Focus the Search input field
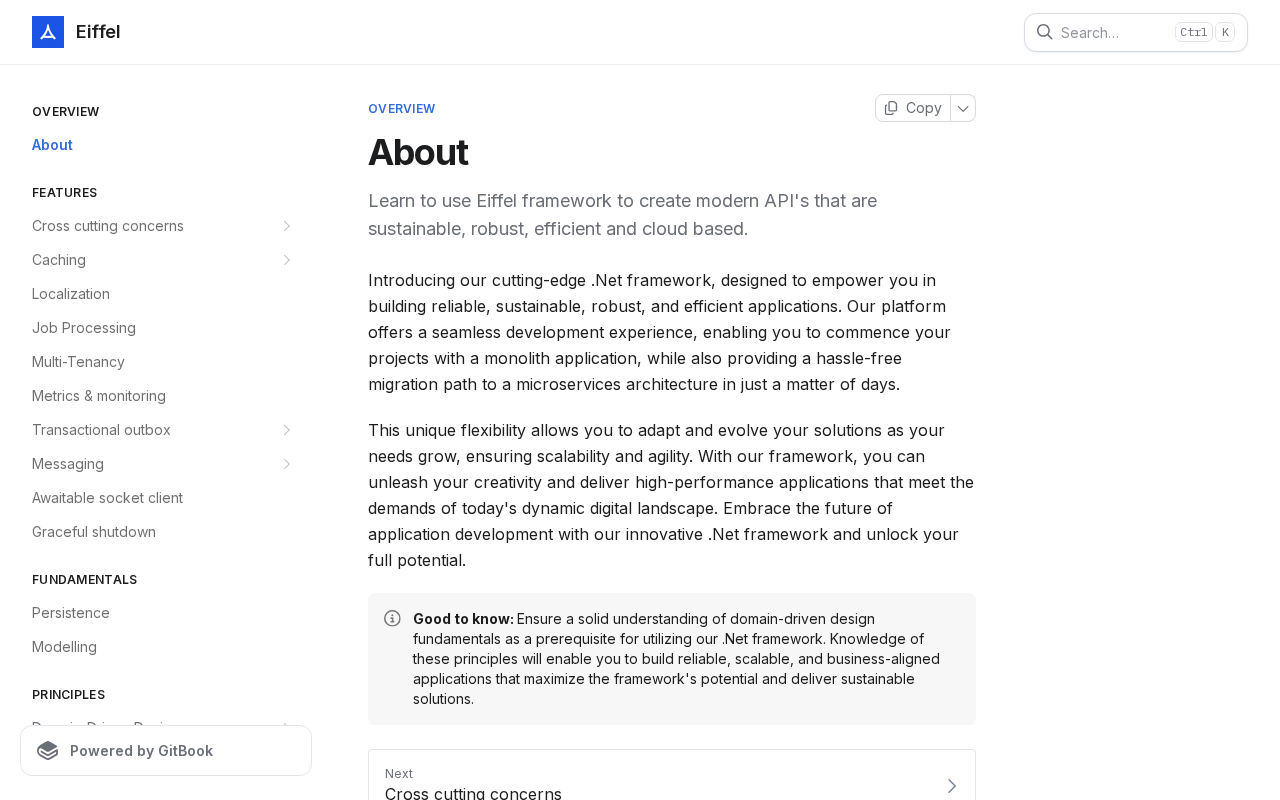The height and width of the screenshot is (800, 1280). click(1110, 32)
